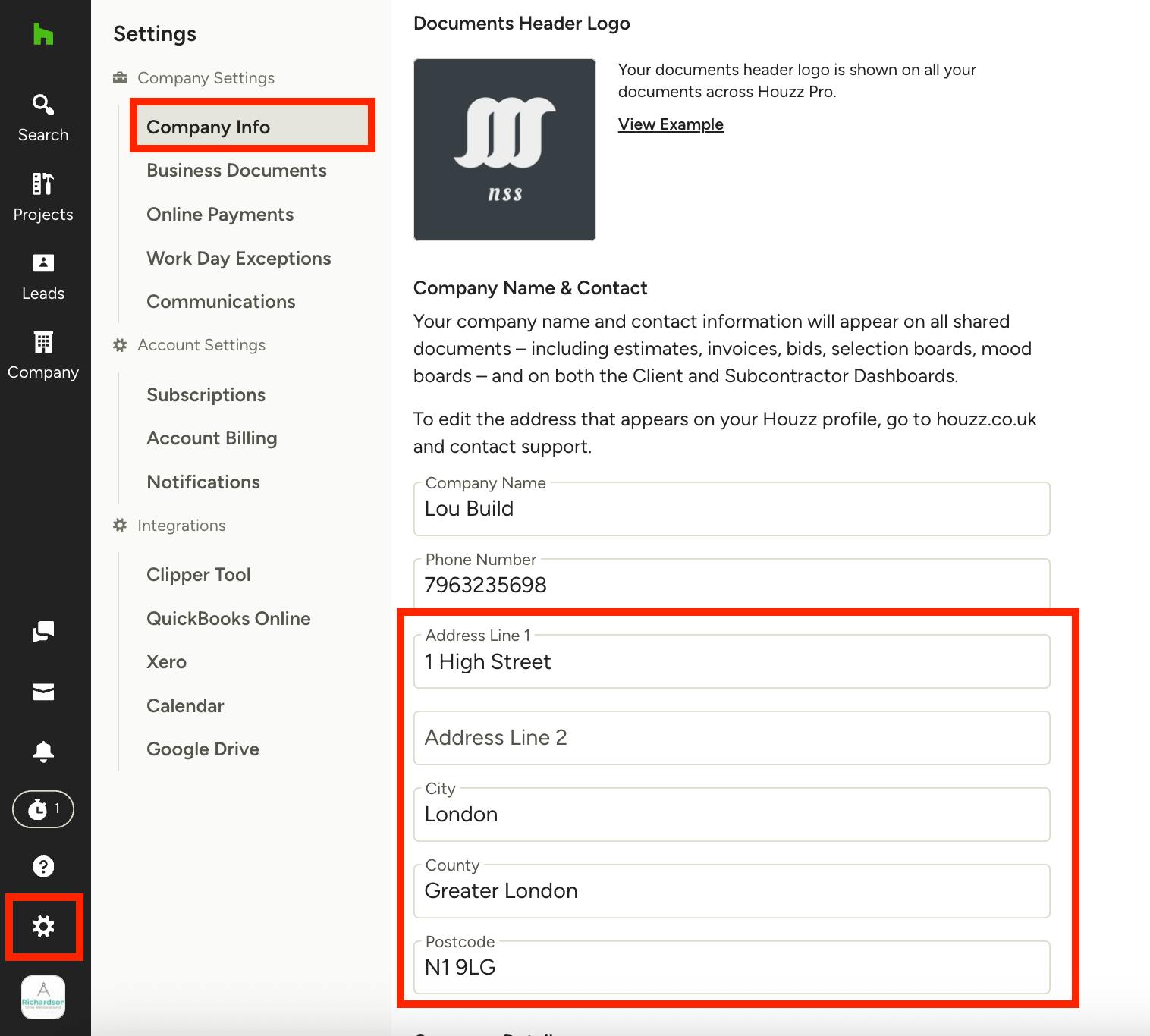Open Communications settings

221,302
